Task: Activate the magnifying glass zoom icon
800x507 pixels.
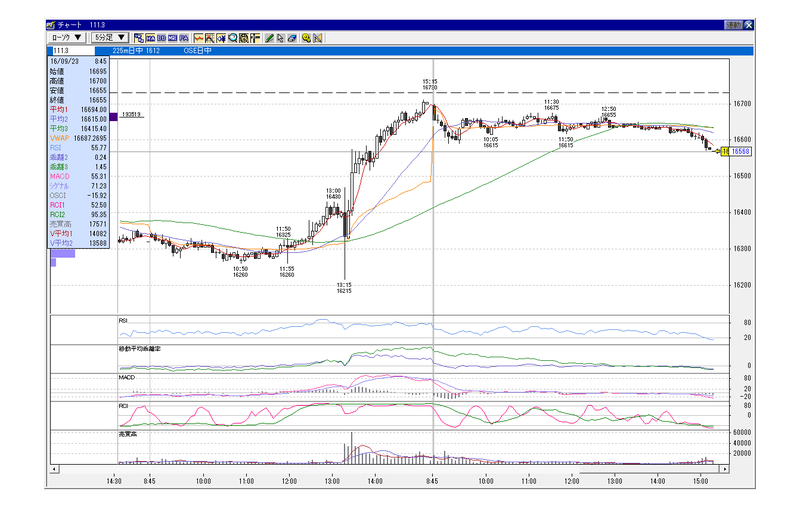Action: 233,38
